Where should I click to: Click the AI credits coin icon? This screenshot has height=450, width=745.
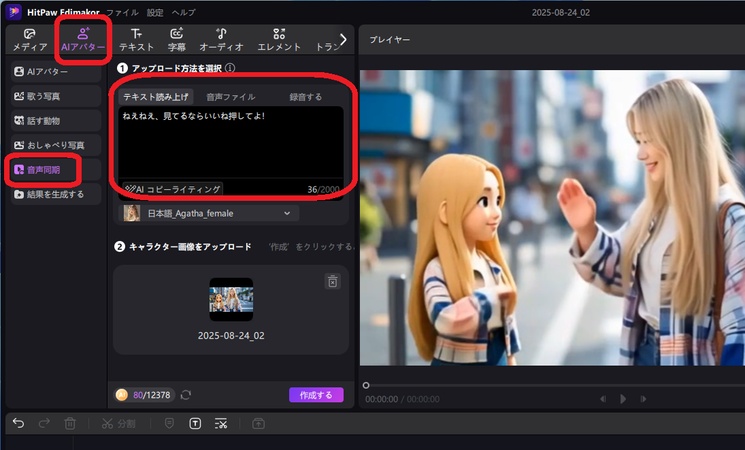pos(122,395)
